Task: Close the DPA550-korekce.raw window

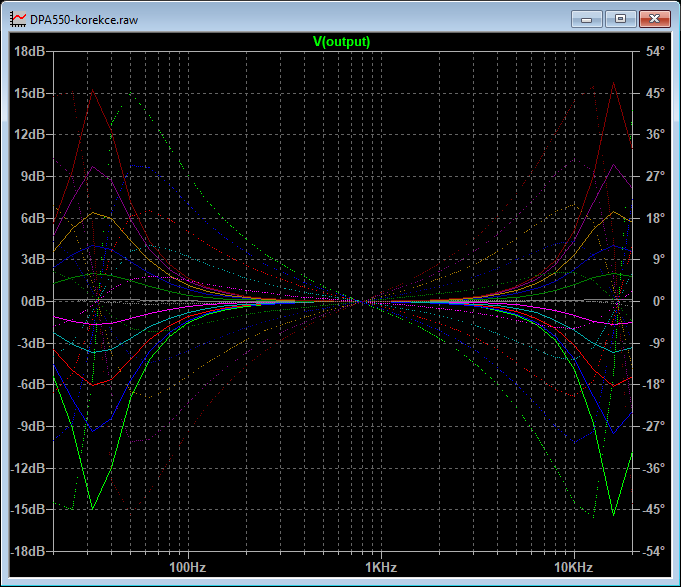Action: (655, 19)
